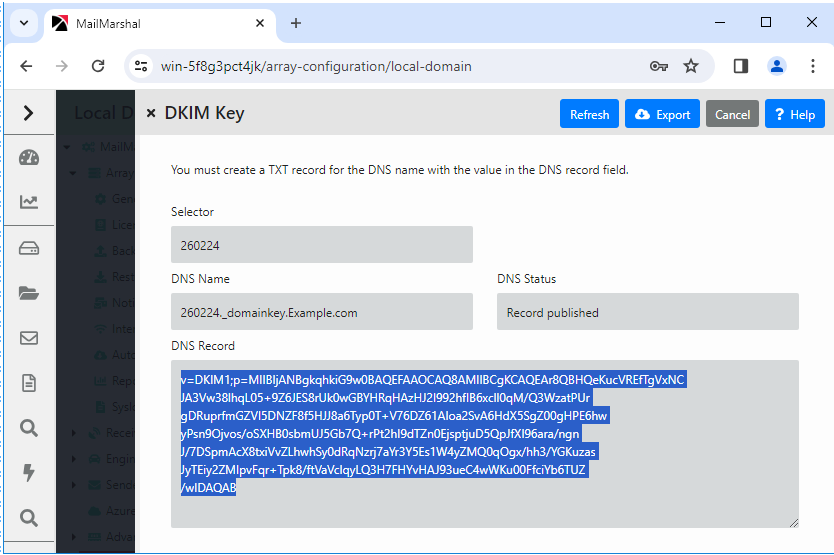The width and height of the screenshot is (834, 555).
Task: Export the DKIM key
Action: (x=662, y=114)
